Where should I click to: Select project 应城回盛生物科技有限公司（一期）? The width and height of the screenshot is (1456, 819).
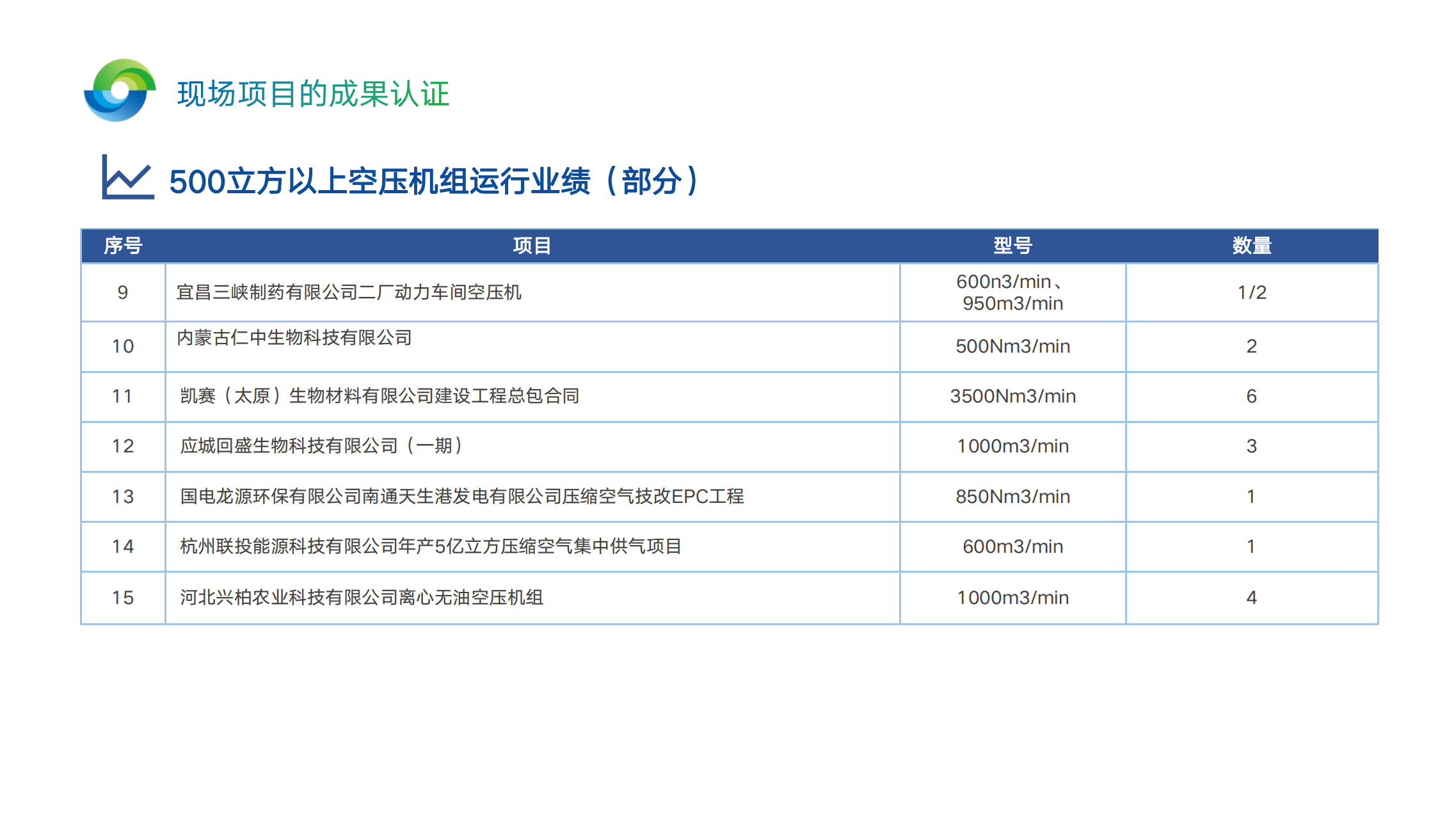(x=321, y=446)
